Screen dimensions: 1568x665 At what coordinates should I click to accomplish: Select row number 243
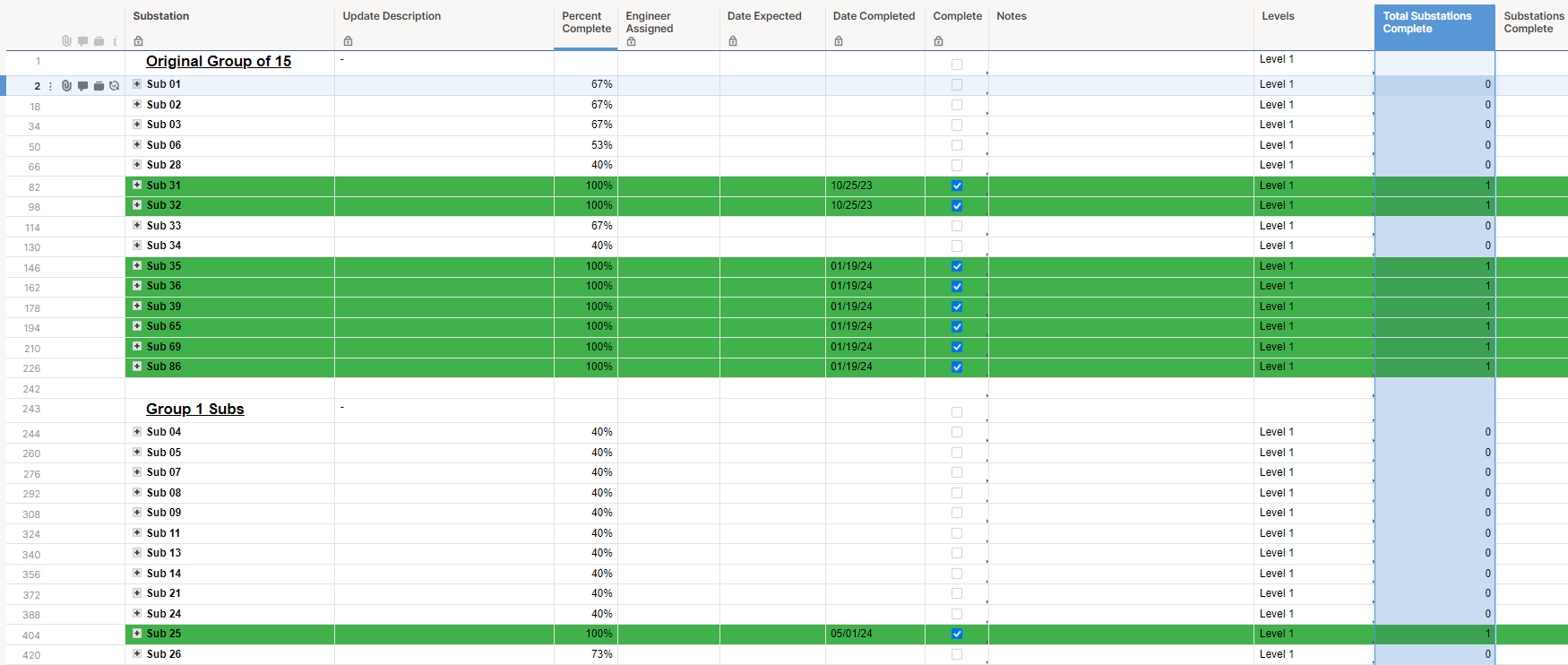(31, 409)
